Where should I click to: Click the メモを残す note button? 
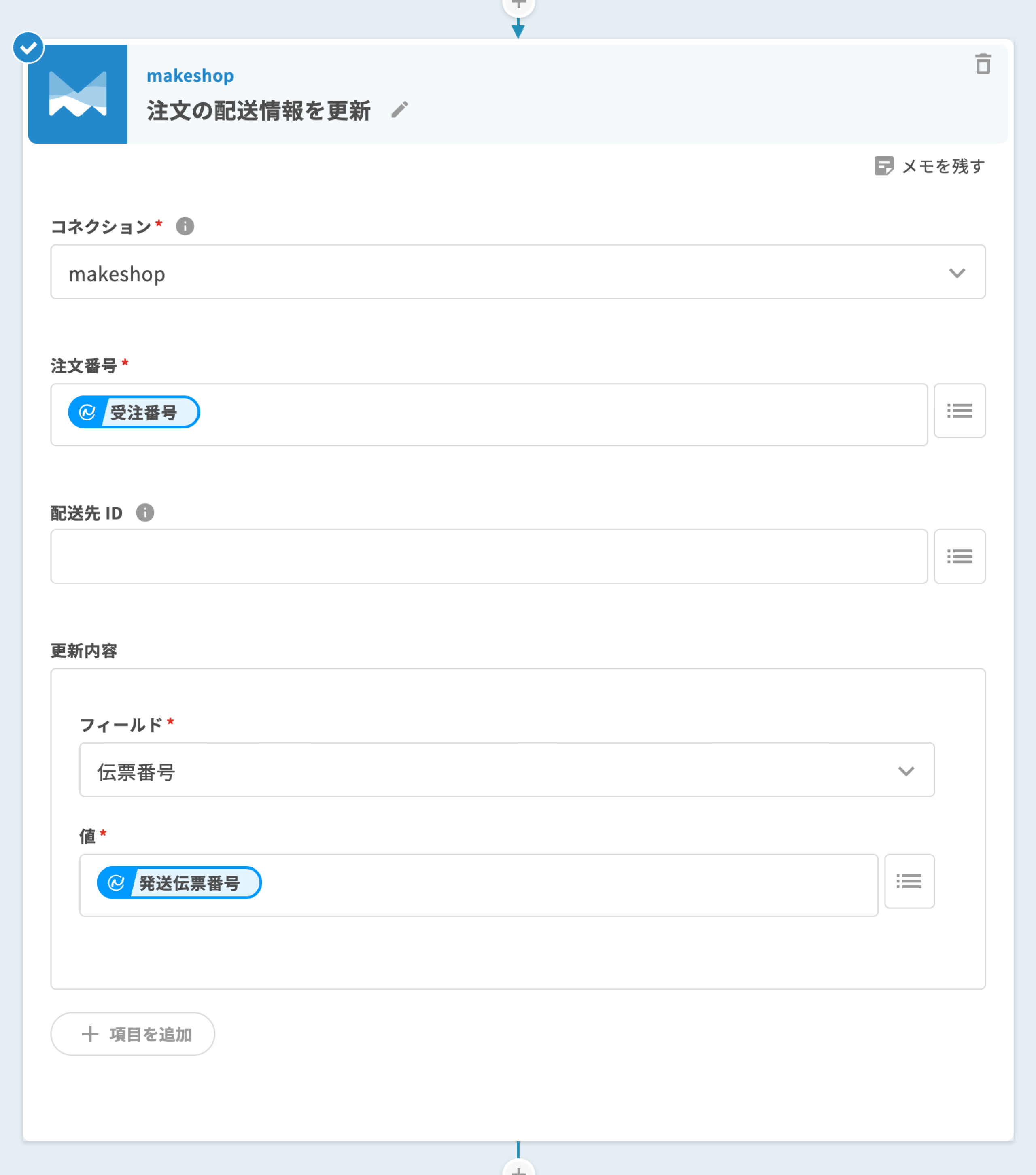929,166
